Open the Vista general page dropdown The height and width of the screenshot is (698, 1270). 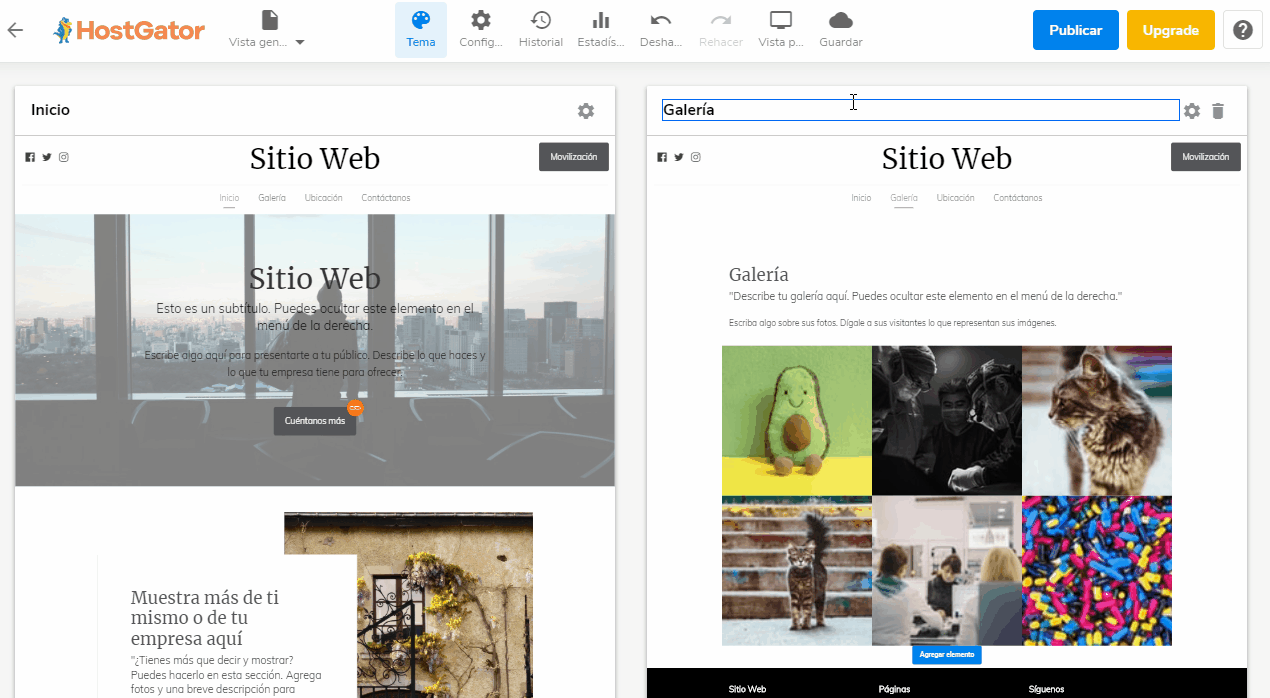point(267,30)
